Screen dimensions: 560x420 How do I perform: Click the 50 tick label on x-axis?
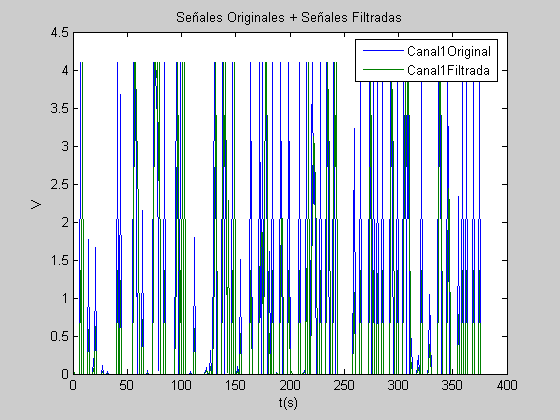(127, 385)
